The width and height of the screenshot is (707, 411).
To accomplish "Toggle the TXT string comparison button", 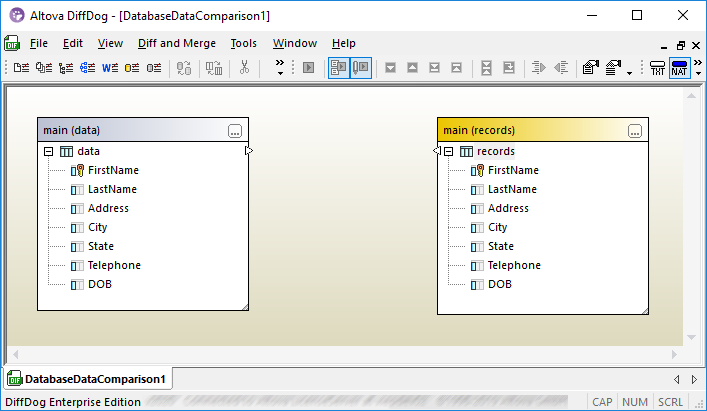I will 657,68.
